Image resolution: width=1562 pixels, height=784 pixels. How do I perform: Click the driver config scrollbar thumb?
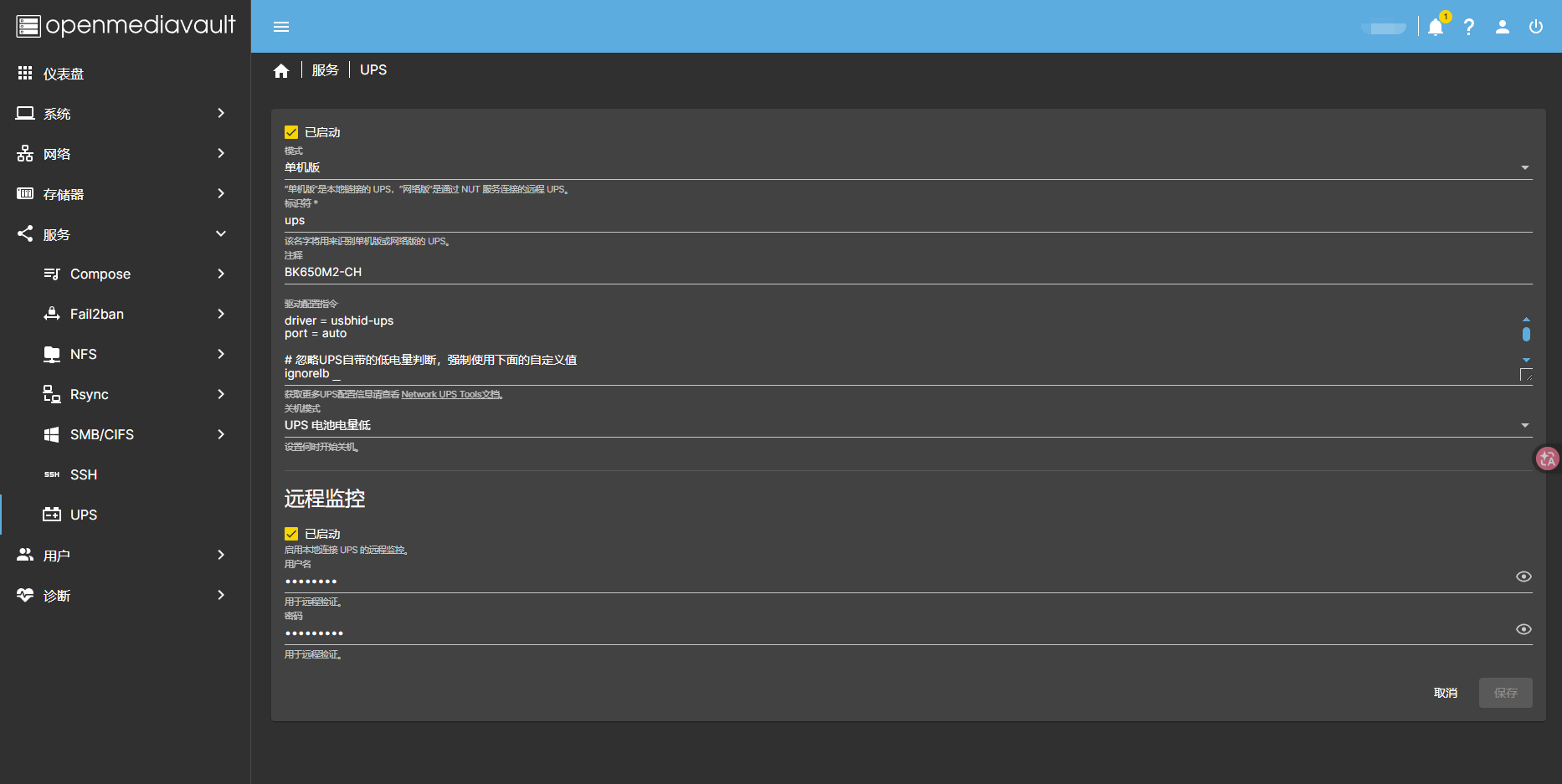coord(1526,335)
